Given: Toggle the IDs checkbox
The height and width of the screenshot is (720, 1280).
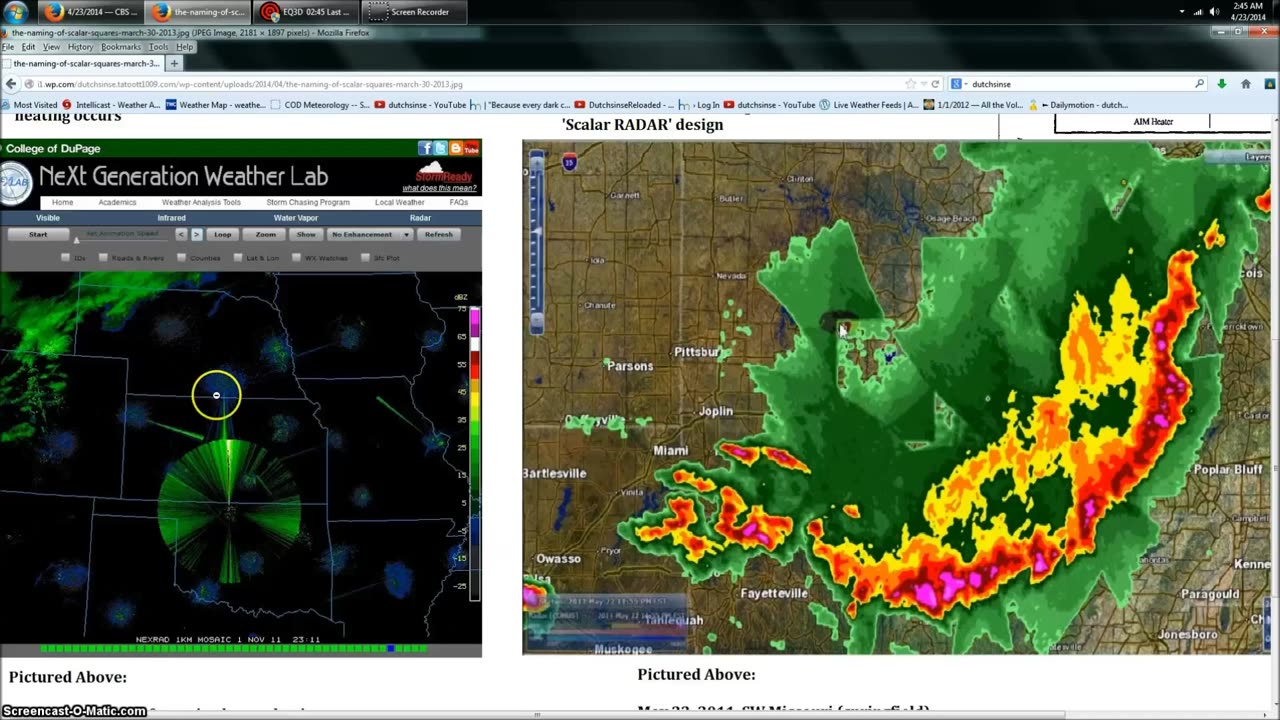Looking at the screenshot, I should (x=66, y=258).
